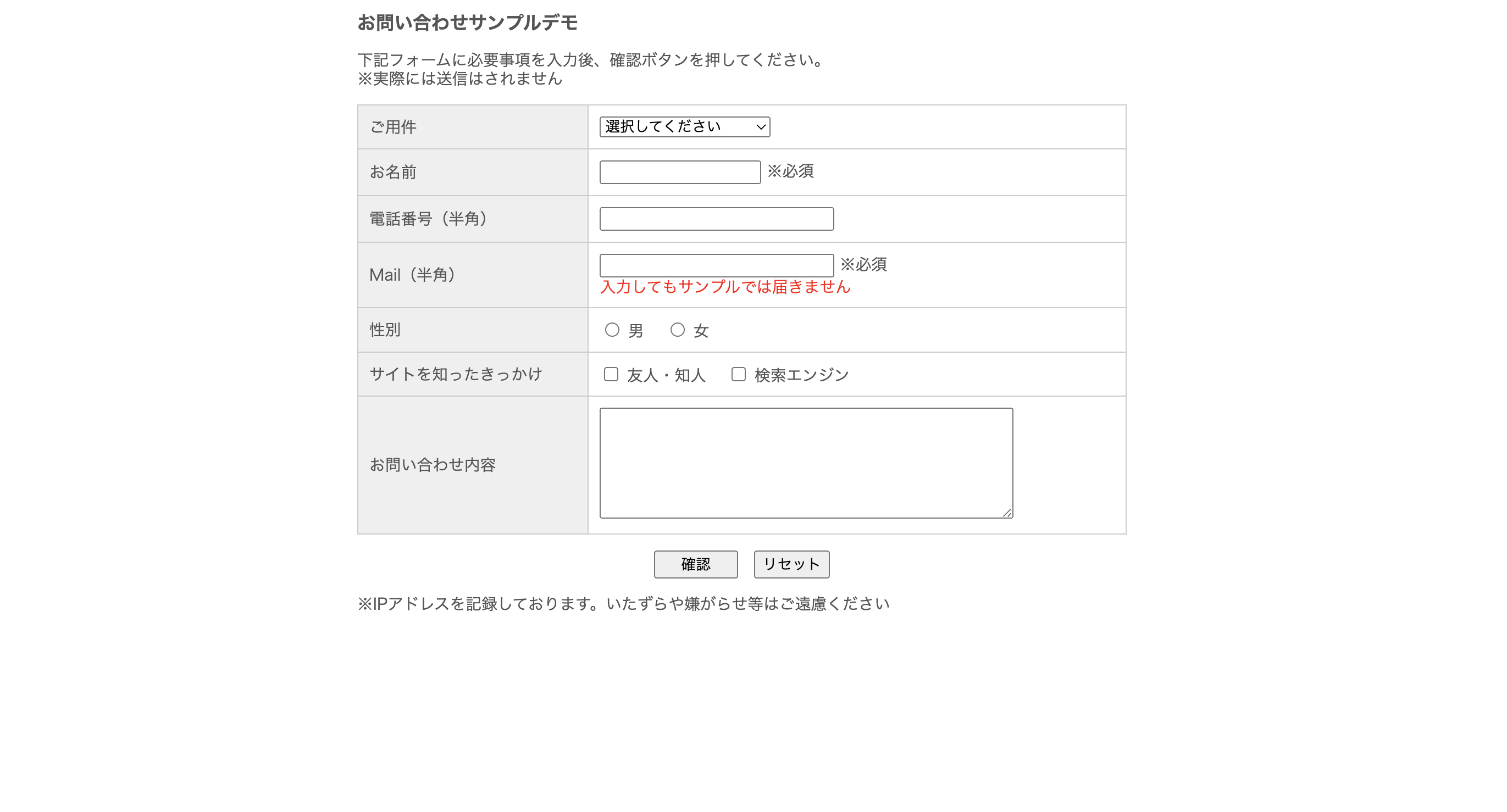Click the ※必須 label next to お名前

click(791, 171)
